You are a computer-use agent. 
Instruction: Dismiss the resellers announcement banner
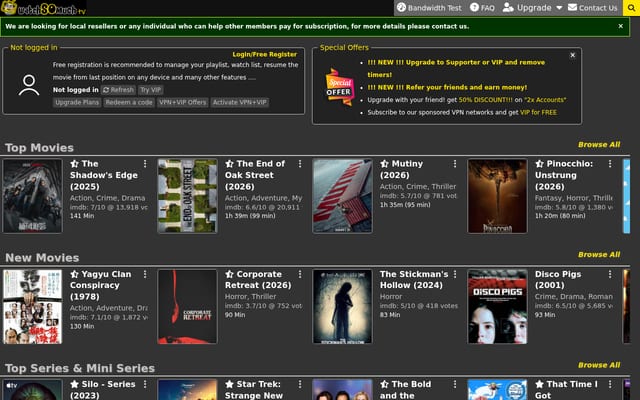click(620, 26)
